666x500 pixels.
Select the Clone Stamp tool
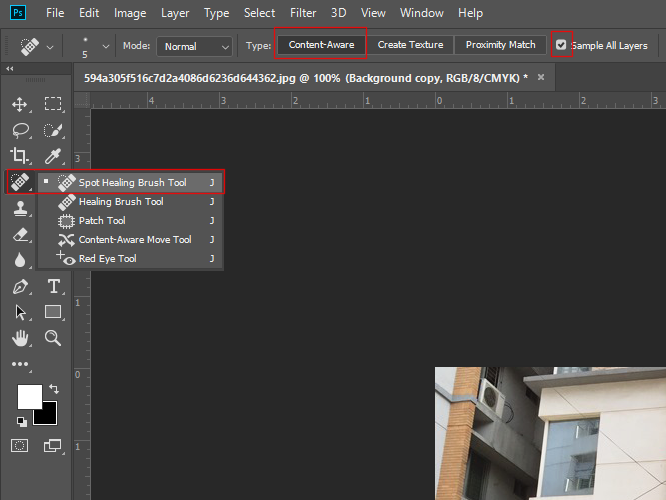[x=20, y=209]
